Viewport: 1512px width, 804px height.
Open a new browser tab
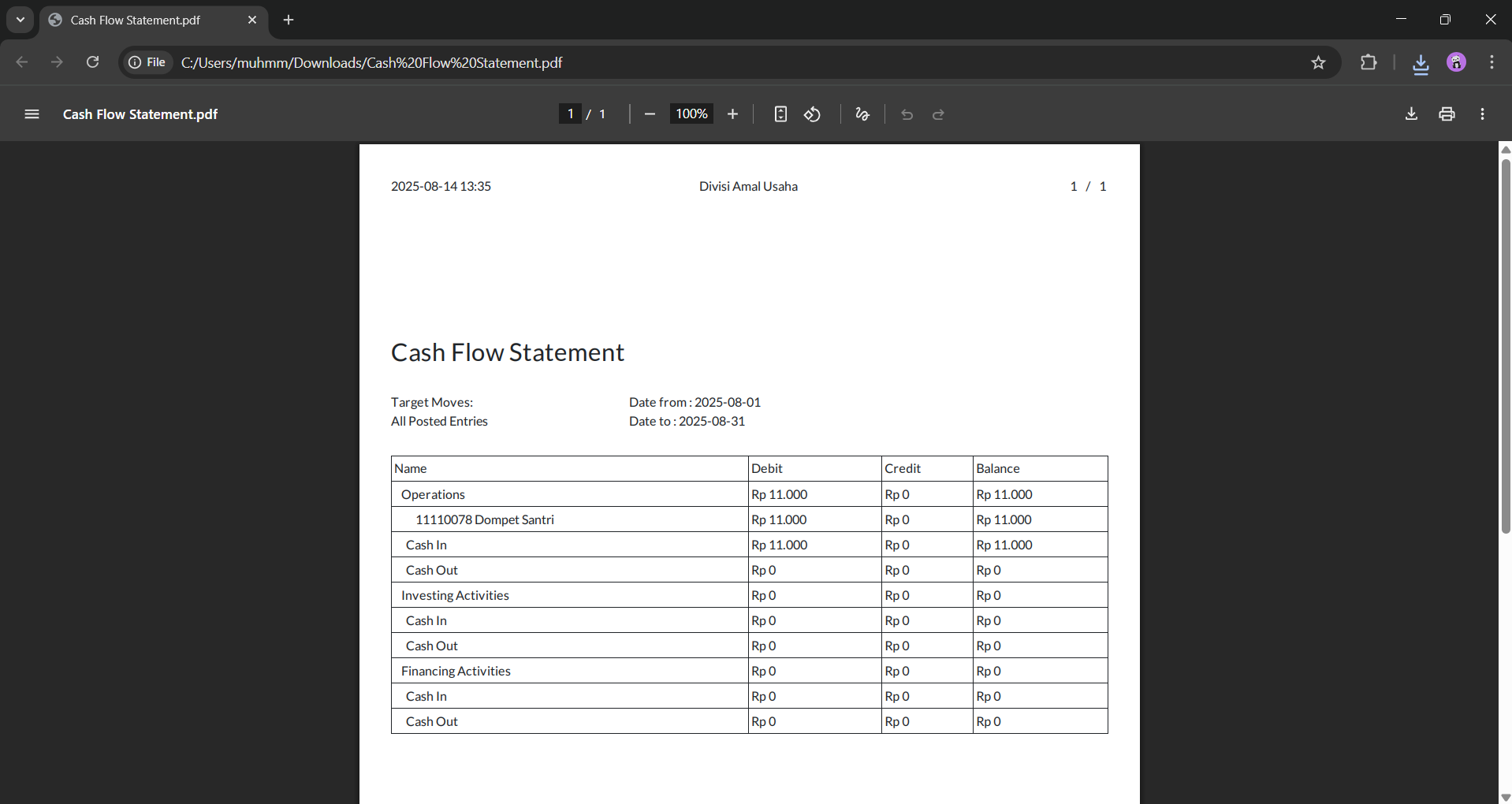(289, 20)
